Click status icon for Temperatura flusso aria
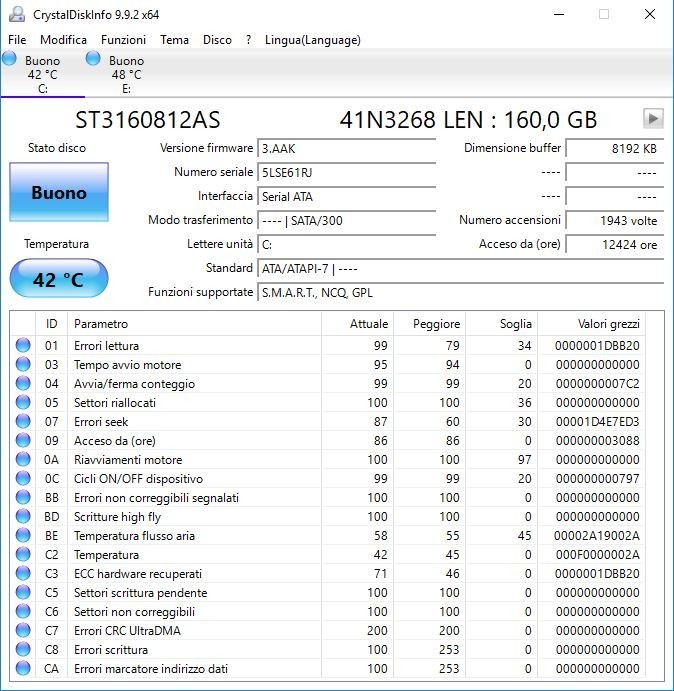Viewport: 674px width, 691px height. coord(23,535)
